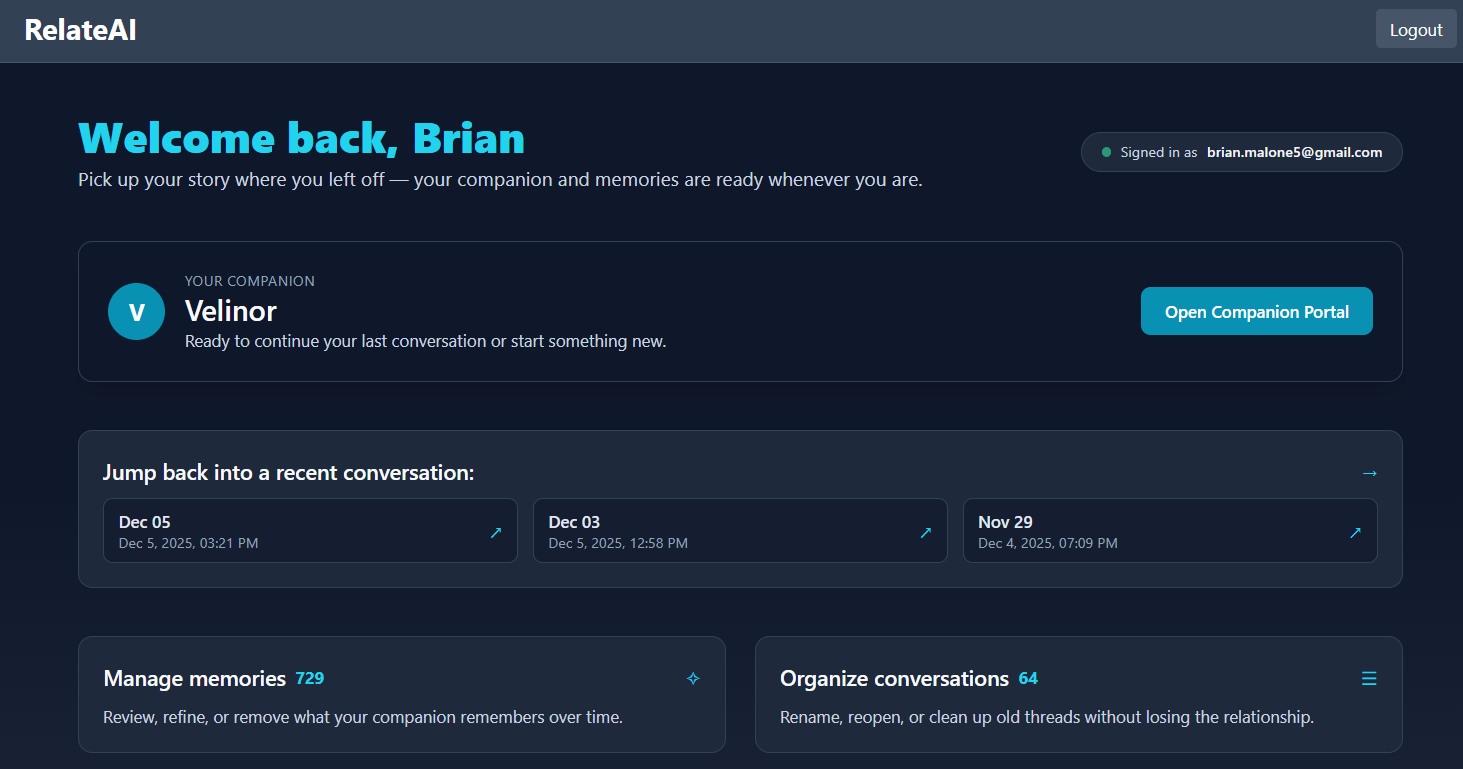
Task: Open the arrow icon on Dec 05 conversation
Action: click(x=495, y=533)
